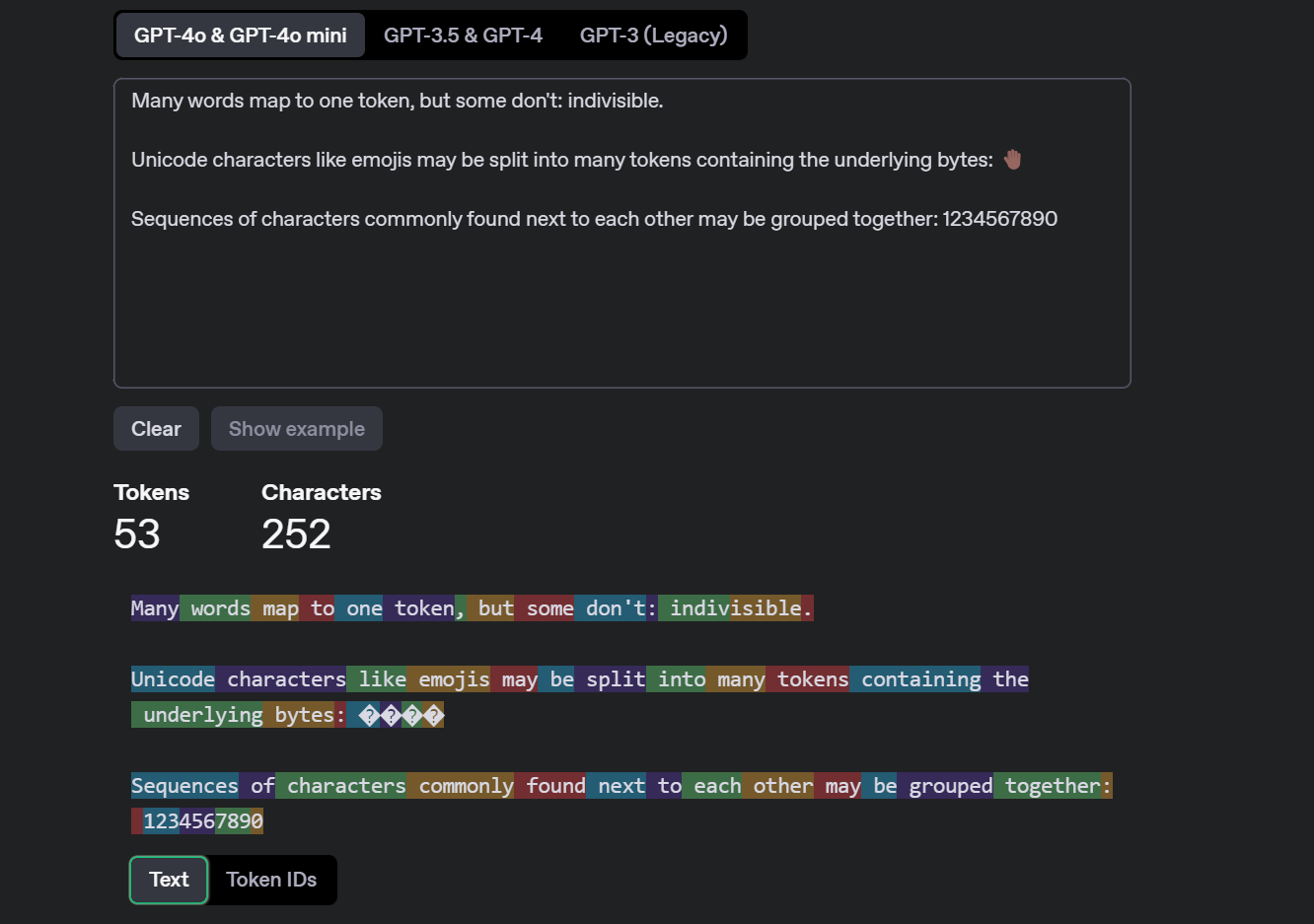
Task: Click the Tokens count value 53
Action: [x=137, y=534]
